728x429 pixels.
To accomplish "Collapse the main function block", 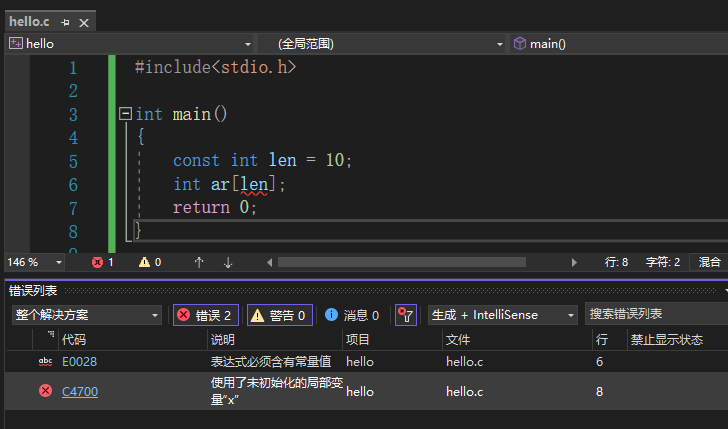I will 125,113.
